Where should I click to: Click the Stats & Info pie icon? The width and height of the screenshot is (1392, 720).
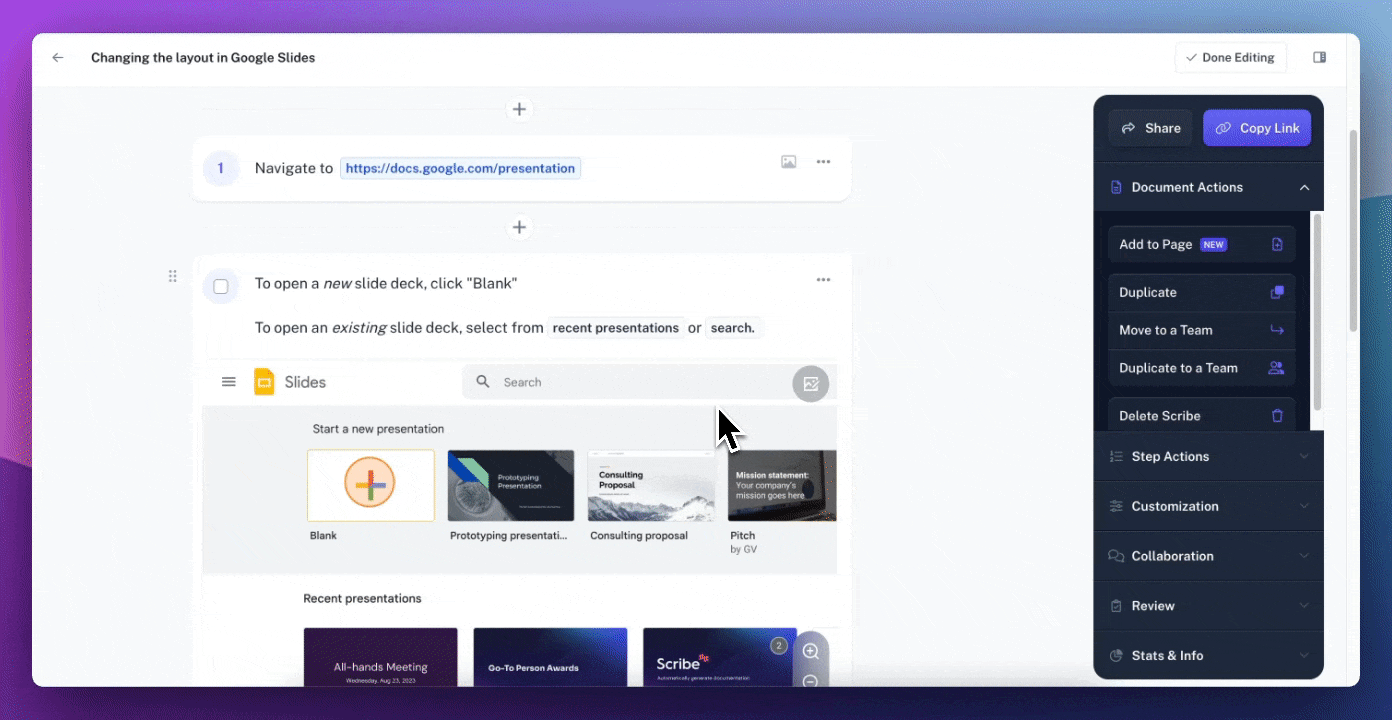tap(1117, 656)
